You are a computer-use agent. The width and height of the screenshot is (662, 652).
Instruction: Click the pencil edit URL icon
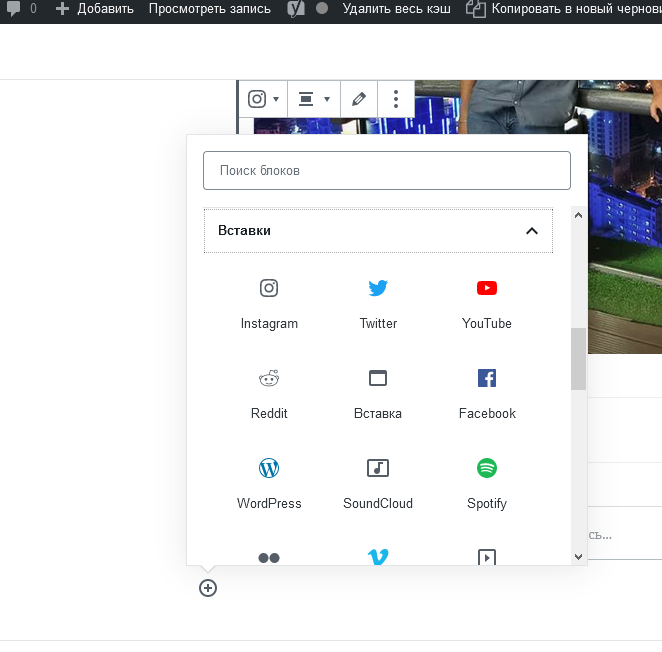(x=359, y=99)
